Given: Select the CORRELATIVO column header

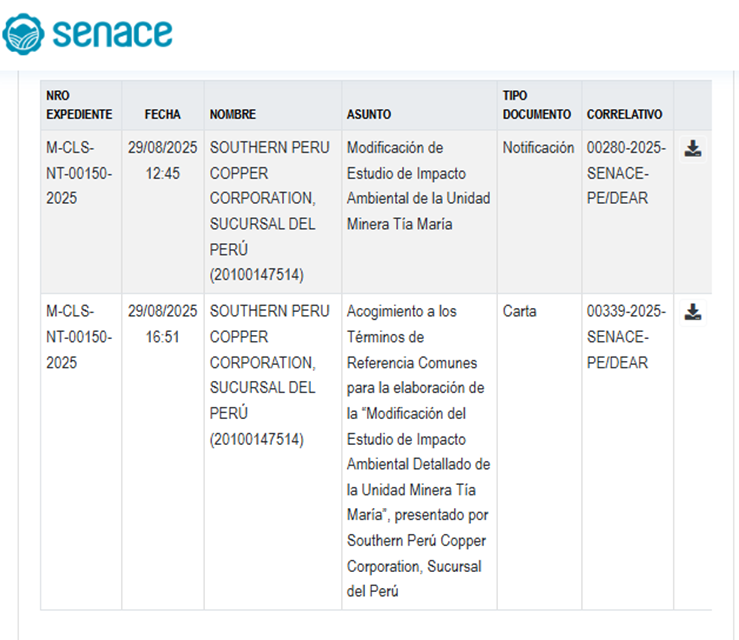Looking at the screenshot, I should (x=624, y=115).
